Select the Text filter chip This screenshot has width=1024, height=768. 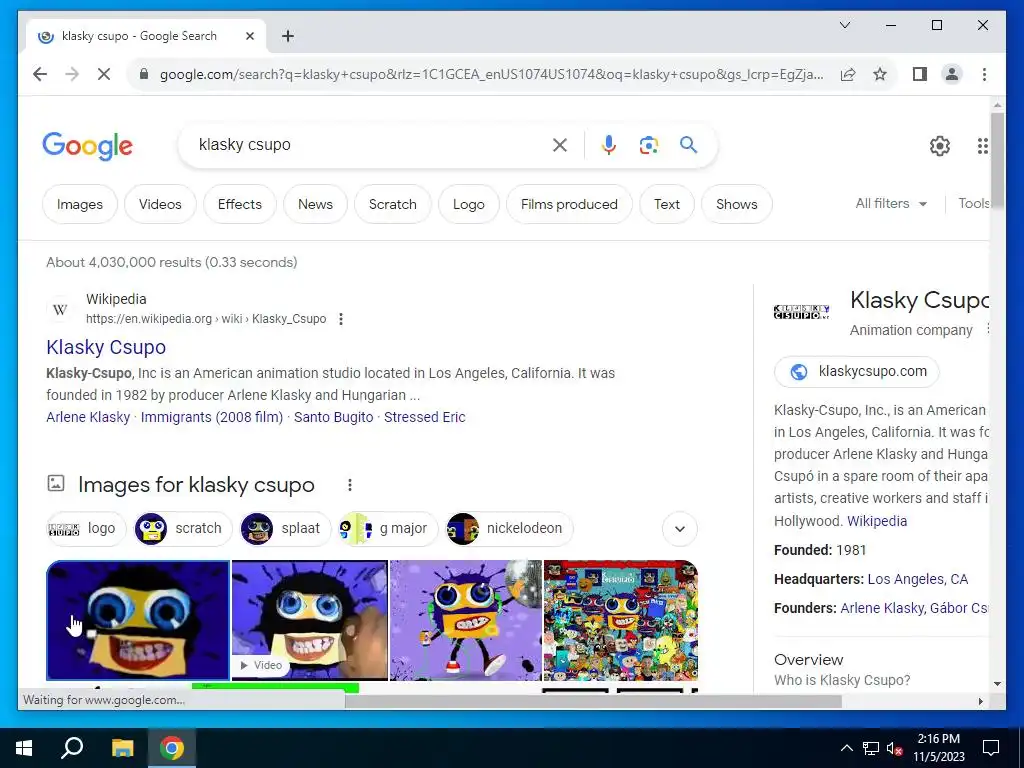[x=667, y=204]
